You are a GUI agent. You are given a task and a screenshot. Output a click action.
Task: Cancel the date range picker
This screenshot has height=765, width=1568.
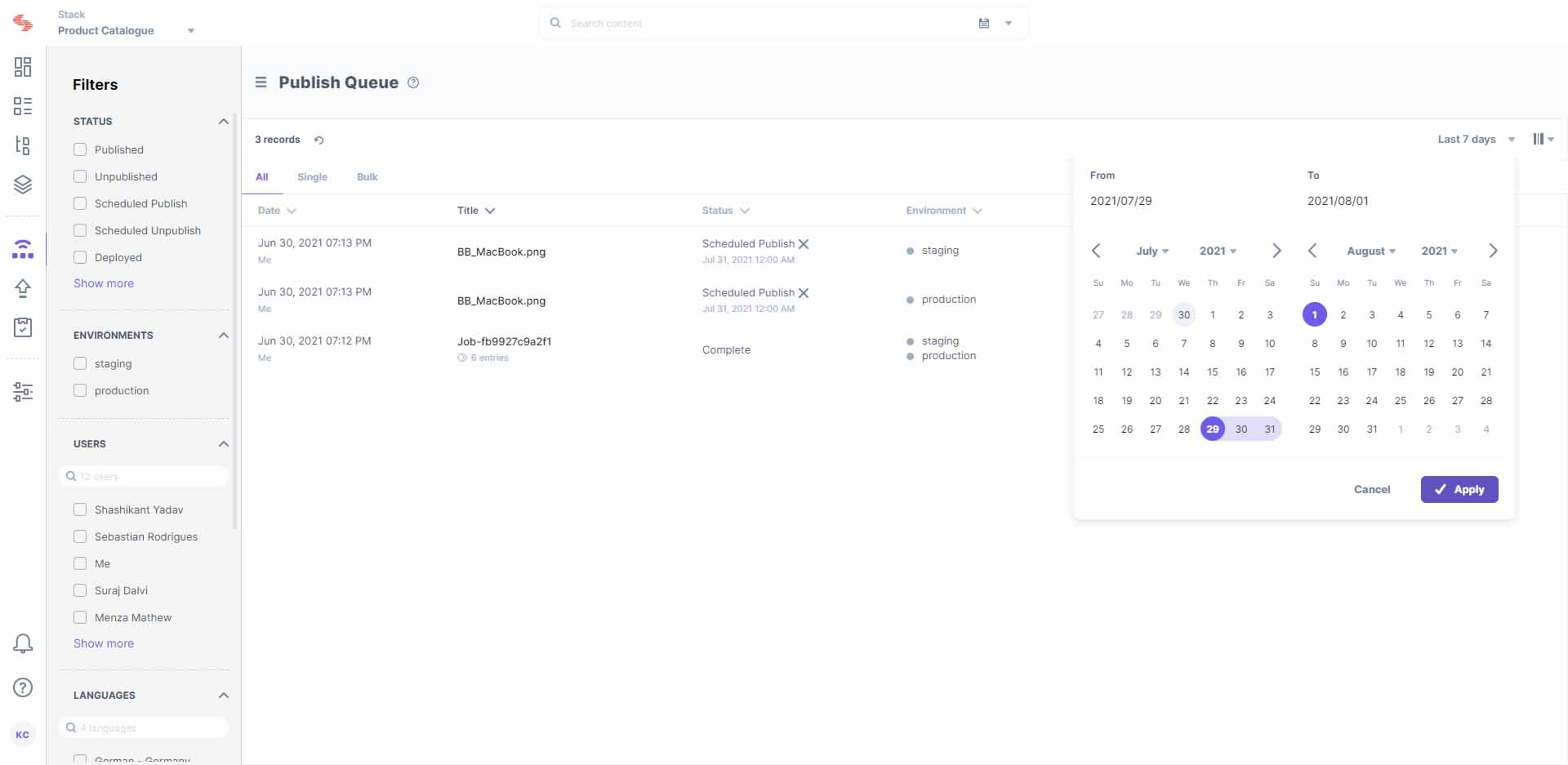1372,489
